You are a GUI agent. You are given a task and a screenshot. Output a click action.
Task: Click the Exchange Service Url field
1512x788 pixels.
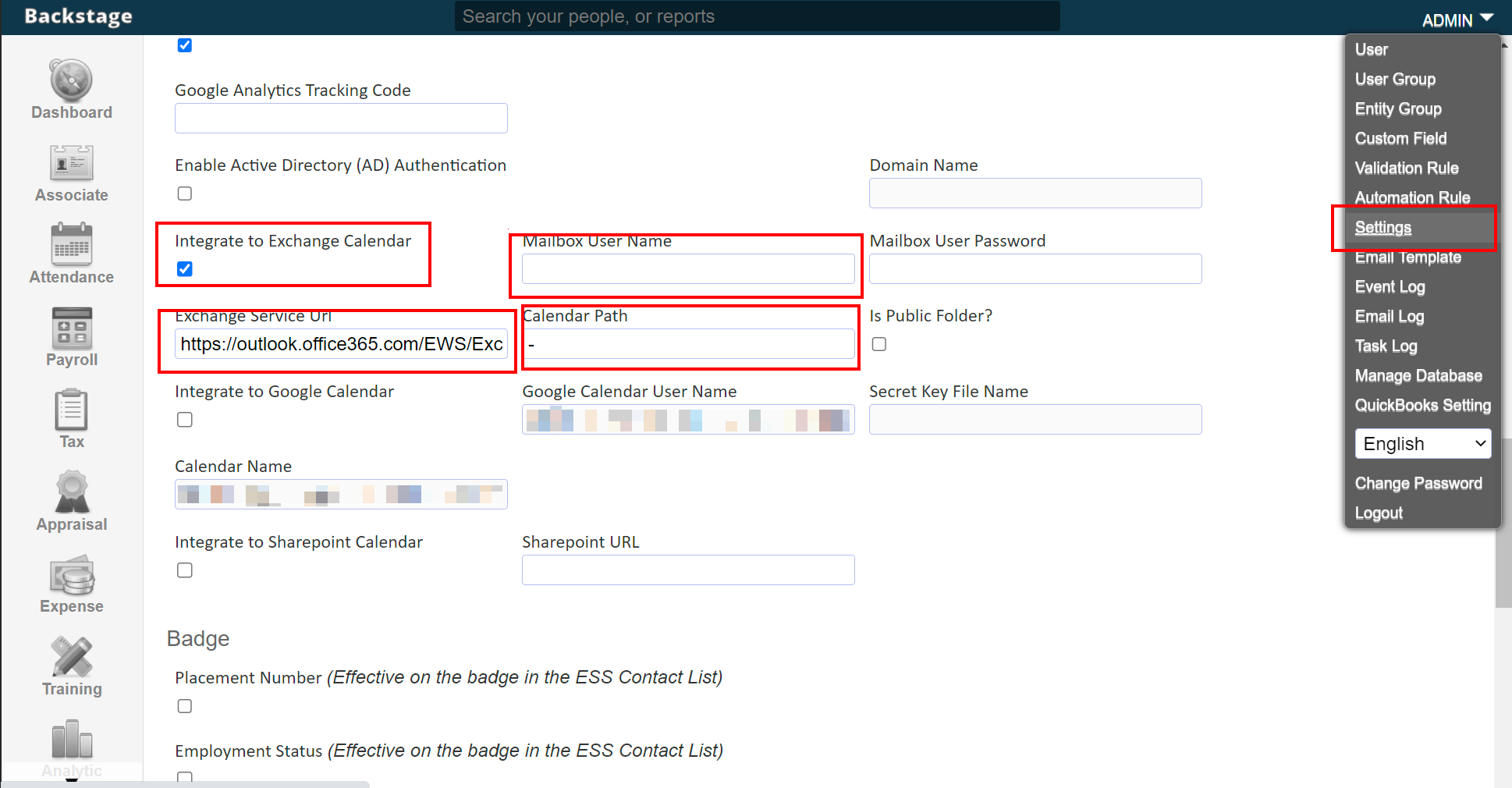[x=341, y=343]
